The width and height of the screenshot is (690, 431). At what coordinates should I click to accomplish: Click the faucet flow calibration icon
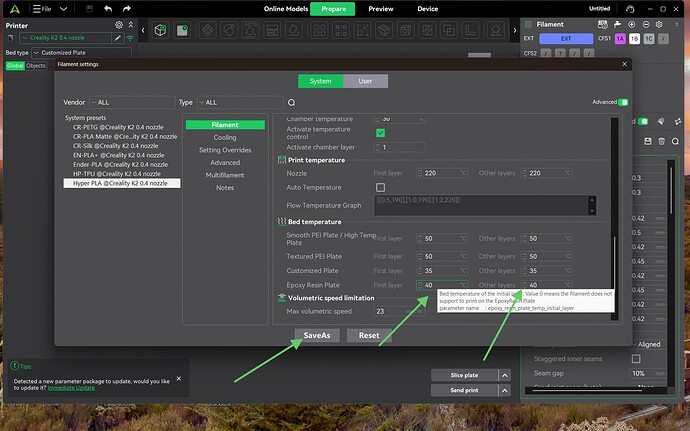click(617, 25)
